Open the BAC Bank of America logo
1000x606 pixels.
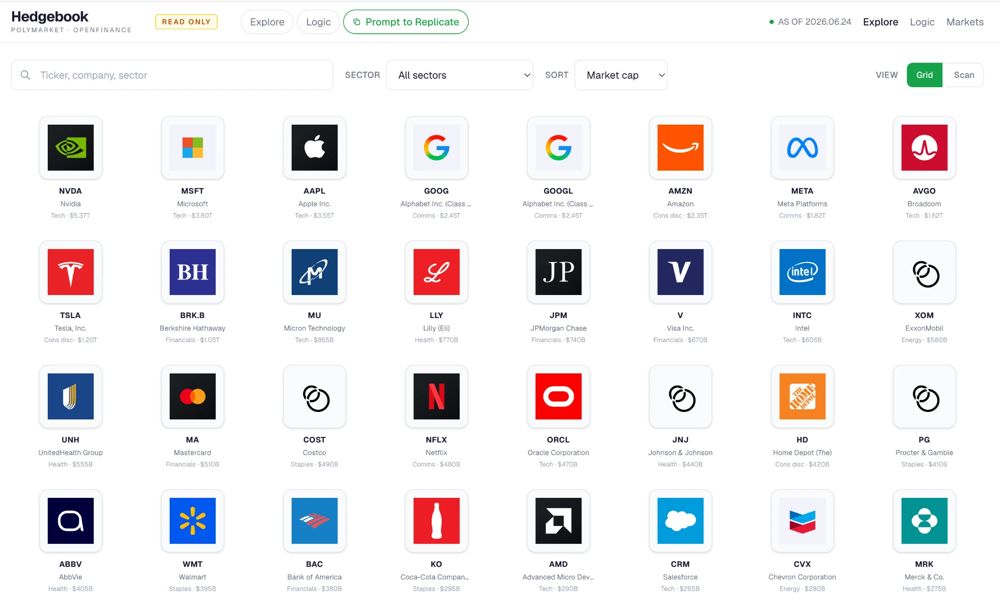tap(314, 521)
